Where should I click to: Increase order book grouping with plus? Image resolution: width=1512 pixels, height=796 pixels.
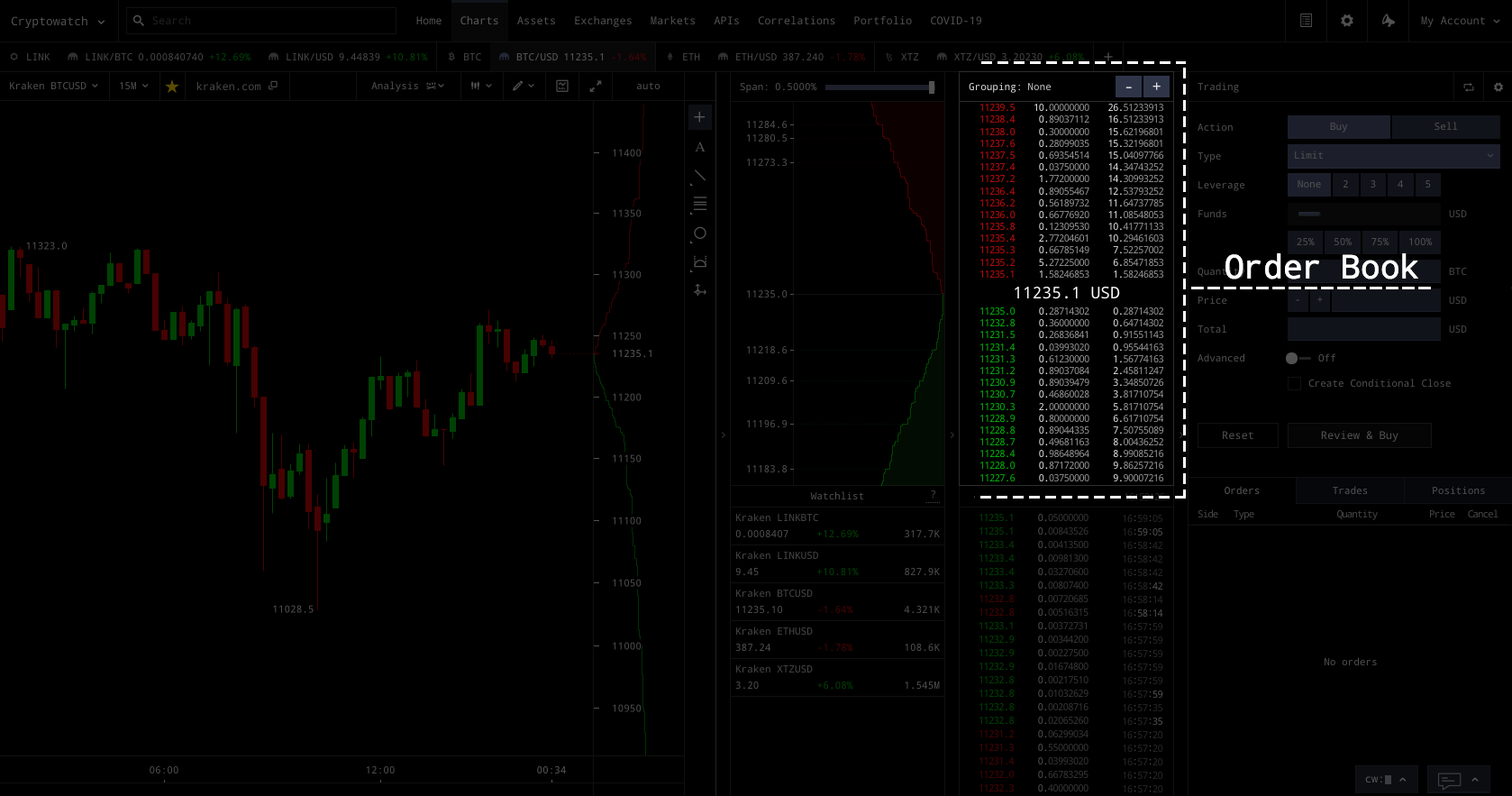pos(1156,87)
